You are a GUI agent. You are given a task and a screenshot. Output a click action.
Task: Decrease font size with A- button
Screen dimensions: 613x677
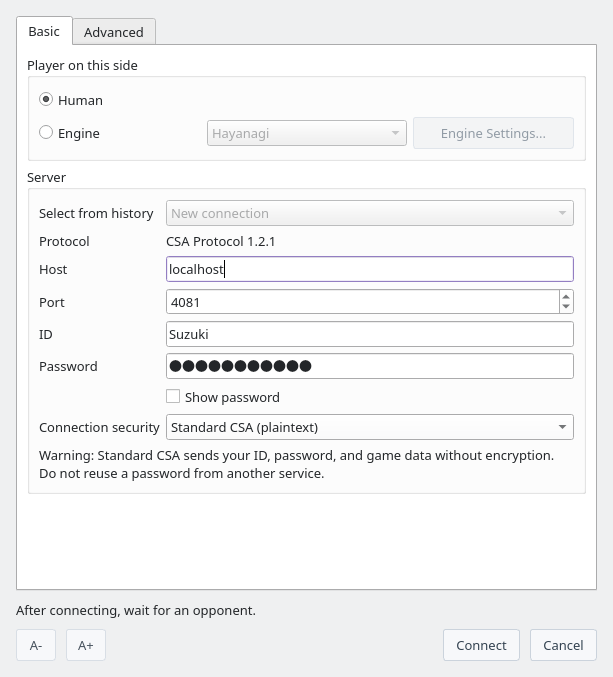pyautogui.click(x=36, y=645)
